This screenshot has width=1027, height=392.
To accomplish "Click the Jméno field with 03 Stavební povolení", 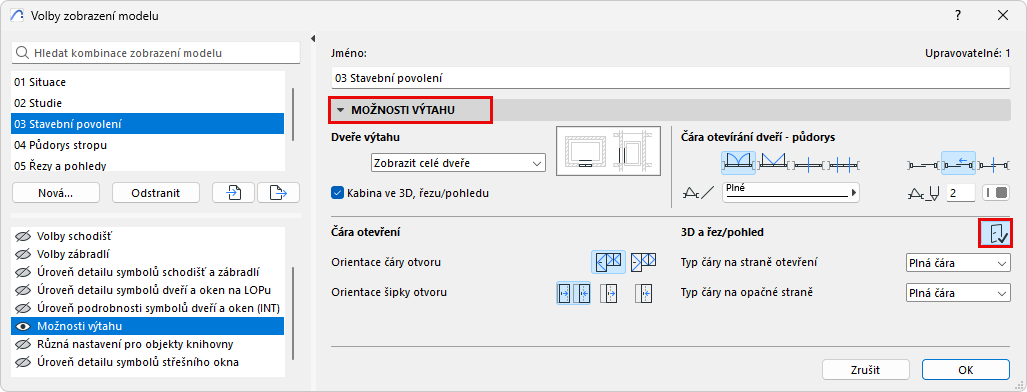I will point(671,78).
